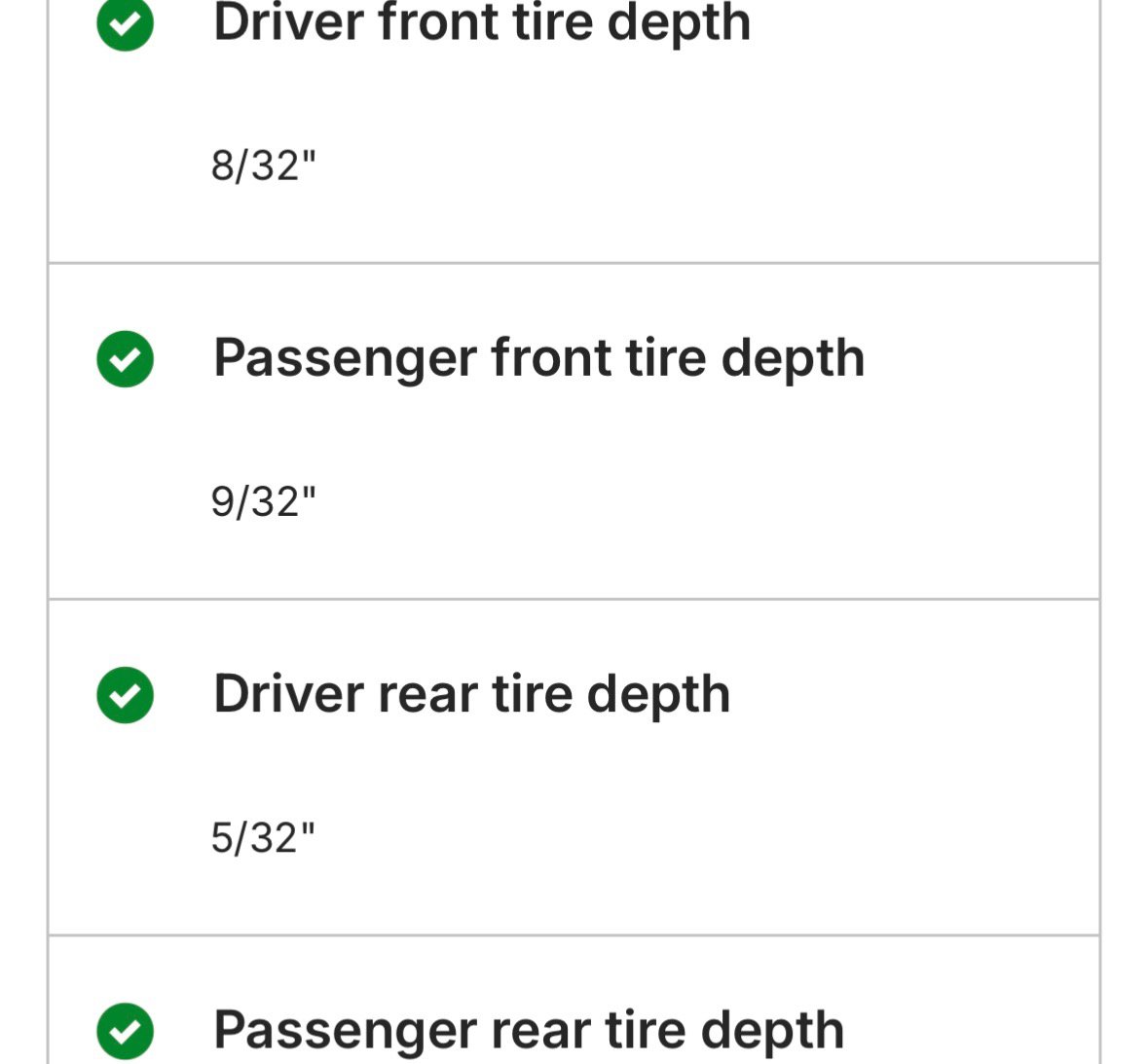This screenshot has height=1064, width=1148.
Task: Select the 9/32" tread depth reading
Action: [x=264, y=502]
